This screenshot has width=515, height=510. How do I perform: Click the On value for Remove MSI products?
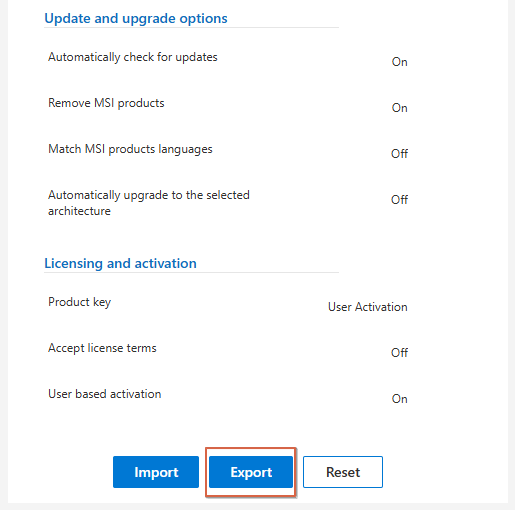click(x=399, y=108)
